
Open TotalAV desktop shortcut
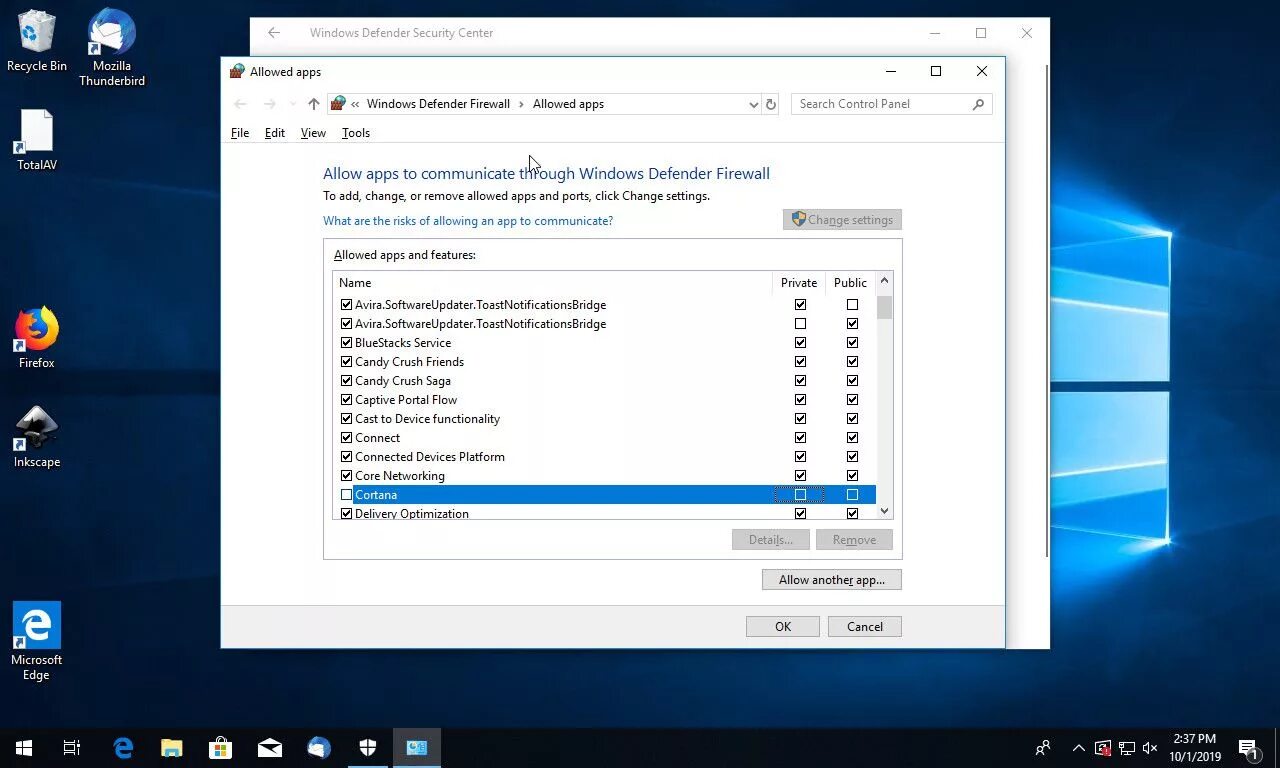point(37,140)
